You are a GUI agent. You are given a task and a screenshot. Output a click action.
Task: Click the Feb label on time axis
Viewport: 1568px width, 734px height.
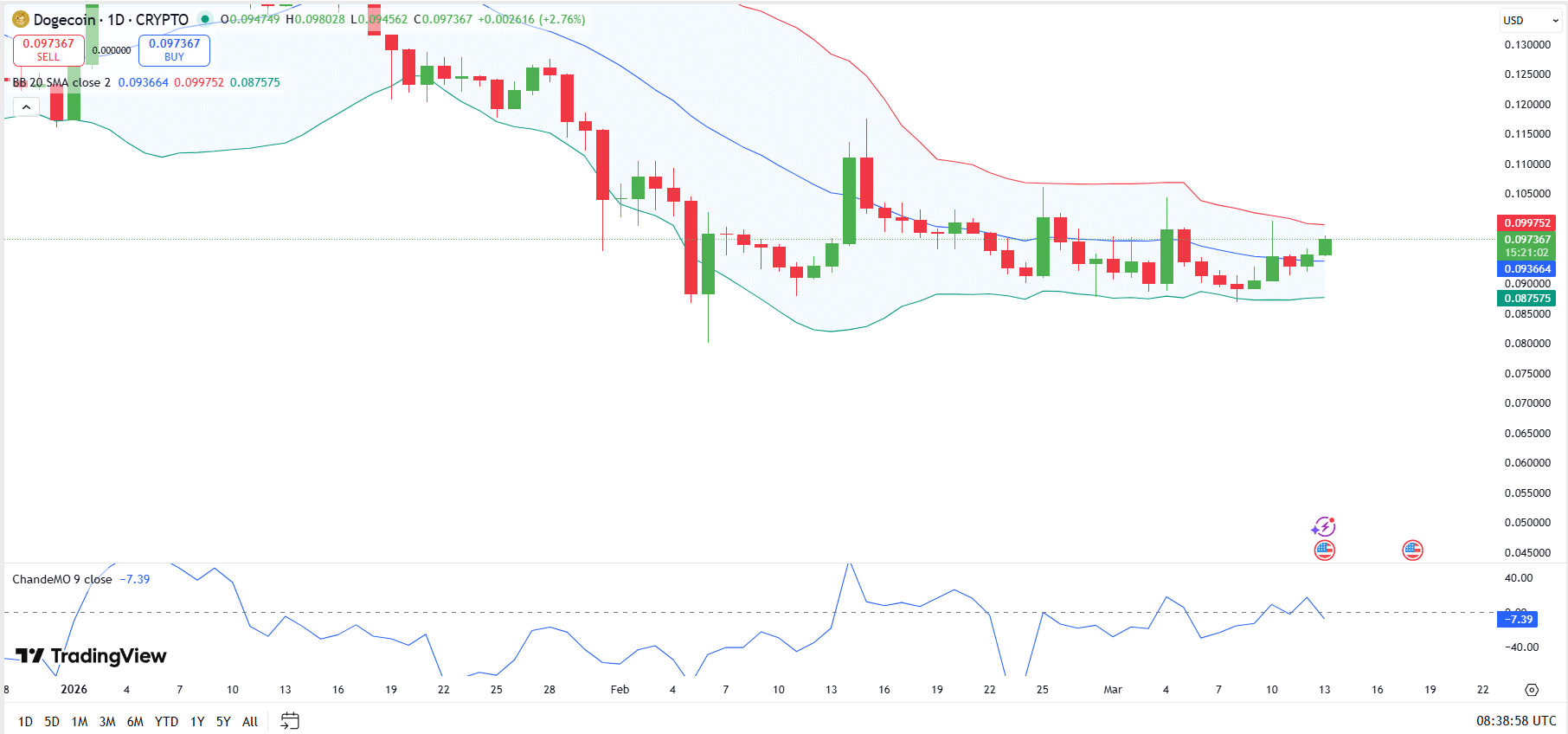point(620,690)
